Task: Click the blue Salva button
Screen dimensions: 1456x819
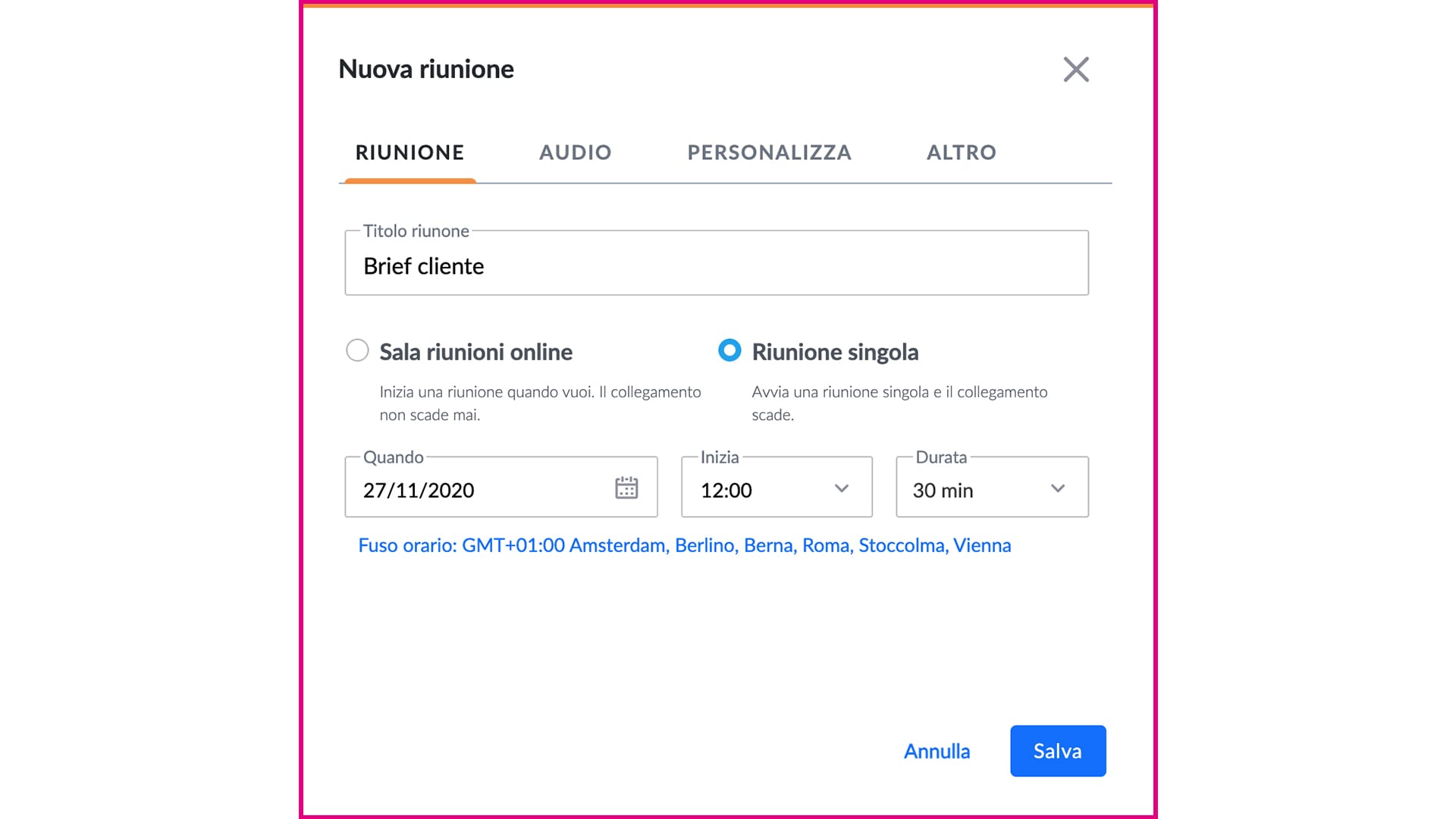Action: pyautogui.click(x=1057, y=751)
